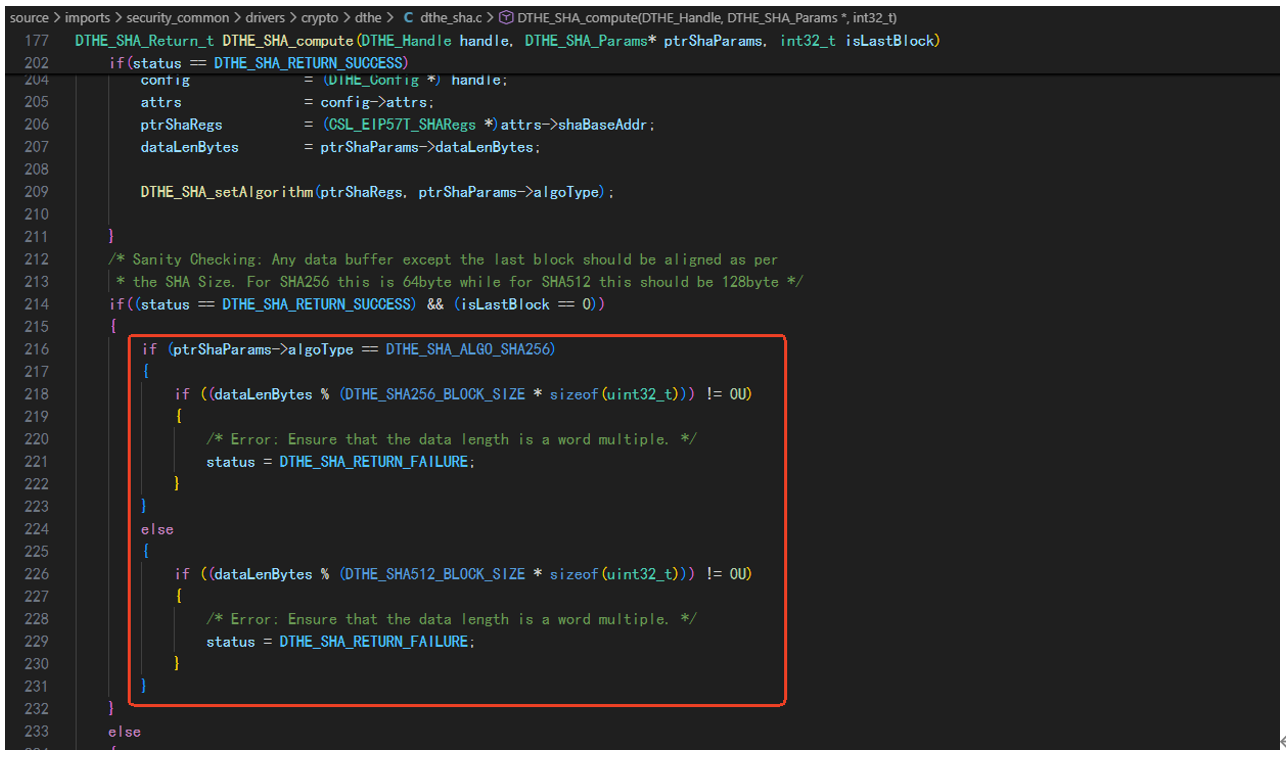
Task: Click line number 216 in gutter
Action: pyautogui.click(x=36, y=349)
